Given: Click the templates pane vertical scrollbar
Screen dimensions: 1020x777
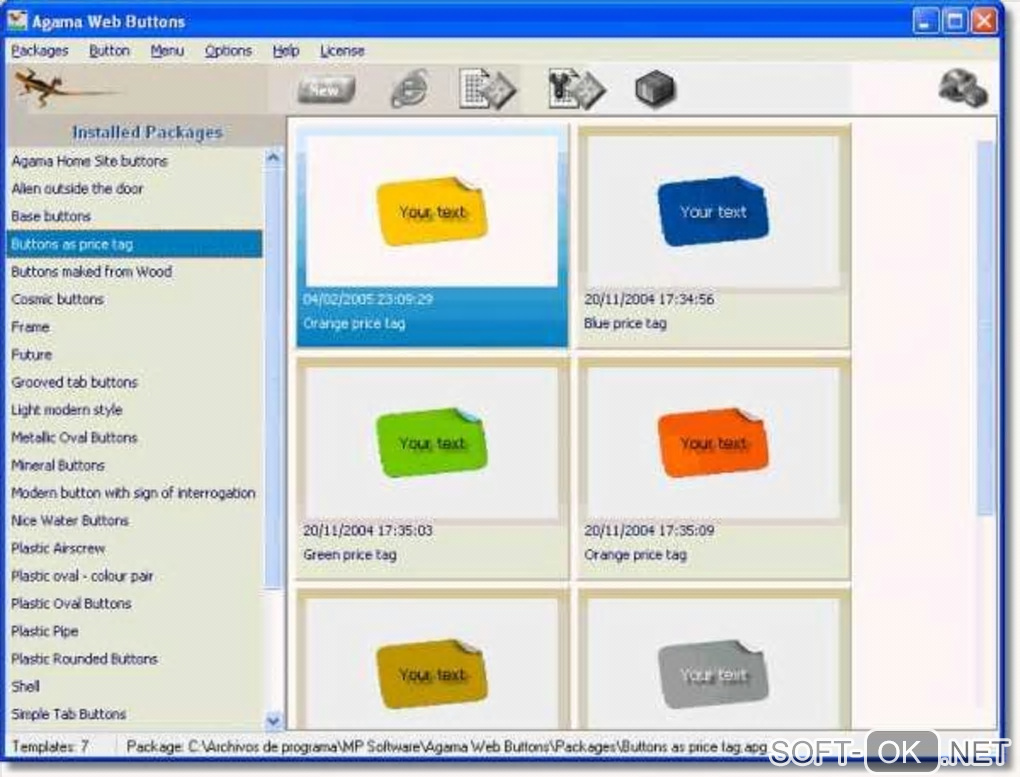Looking at the screenshot, I should tap(986, 329).
